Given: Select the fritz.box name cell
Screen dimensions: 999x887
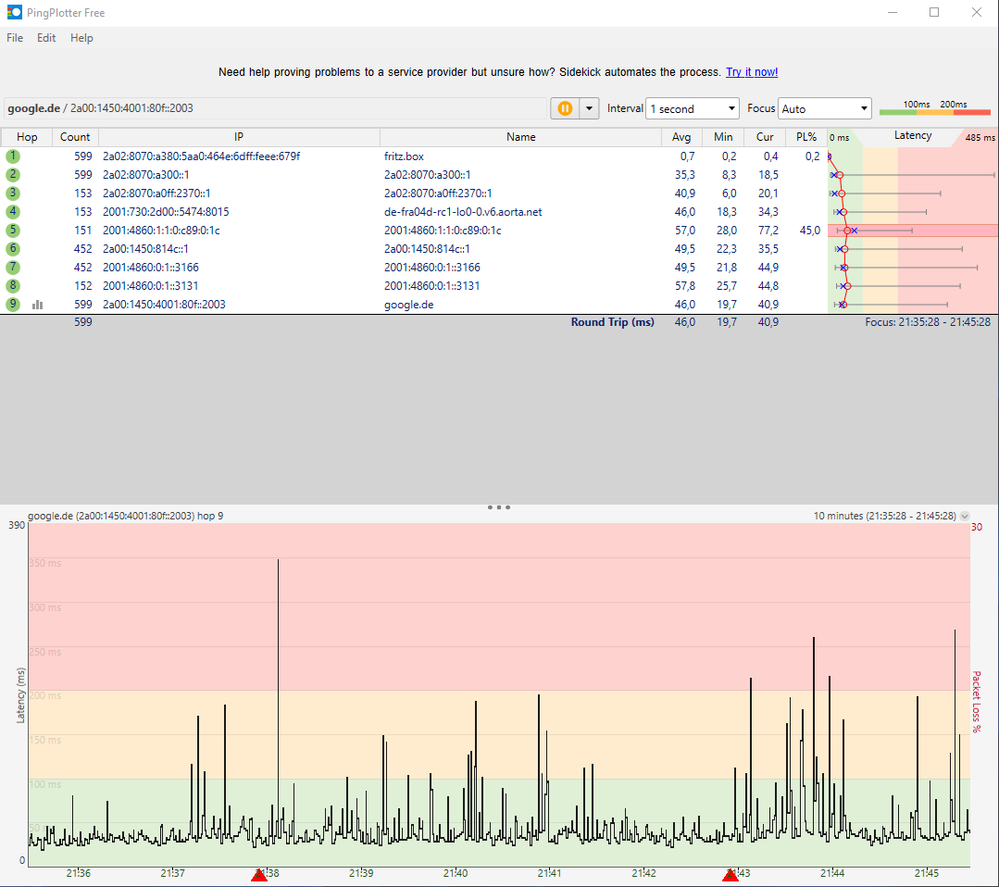Looking at the screenshot, I should click(x=404, y=156).
